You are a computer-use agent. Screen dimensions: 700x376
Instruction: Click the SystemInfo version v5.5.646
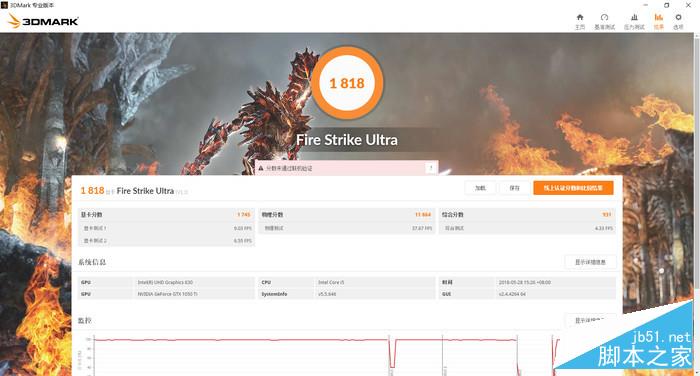pos(327,294)
